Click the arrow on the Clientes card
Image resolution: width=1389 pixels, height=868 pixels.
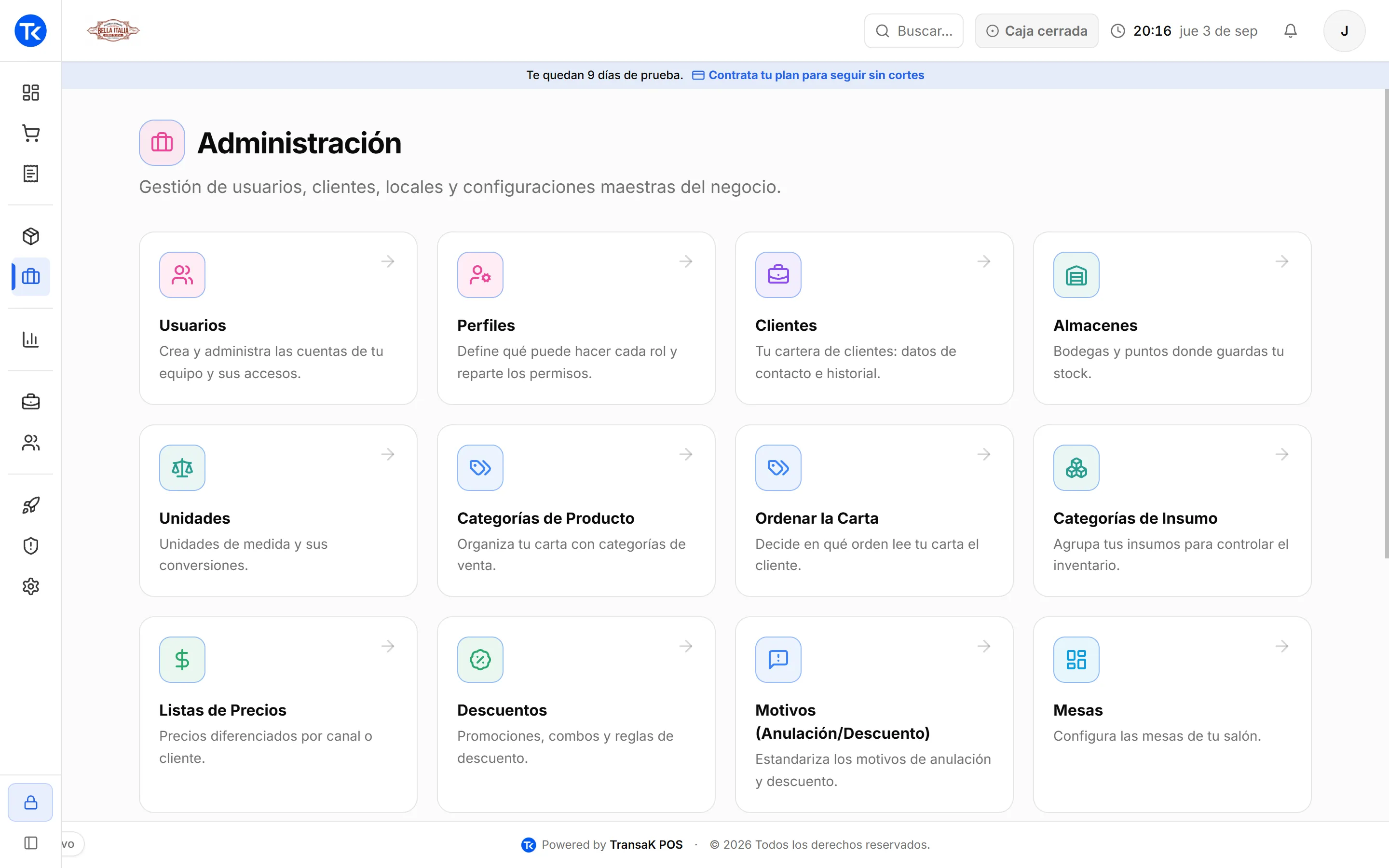point(984,262)
